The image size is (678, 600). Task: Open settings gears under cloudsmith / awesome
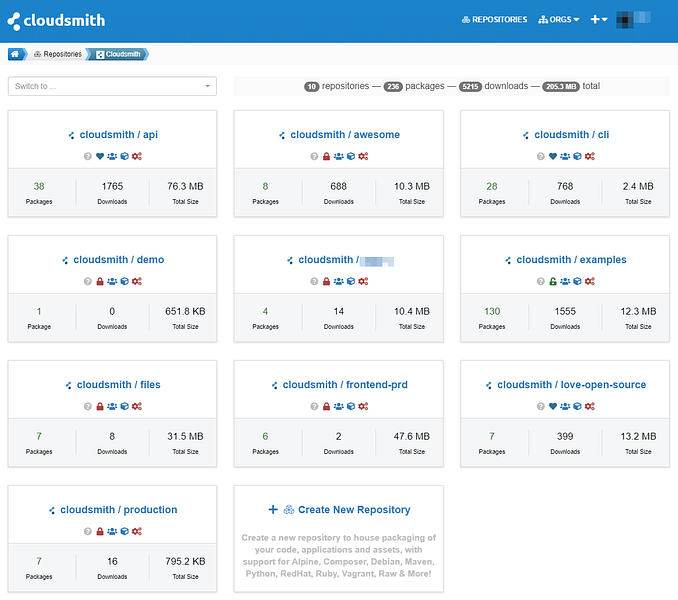[363, 156]
